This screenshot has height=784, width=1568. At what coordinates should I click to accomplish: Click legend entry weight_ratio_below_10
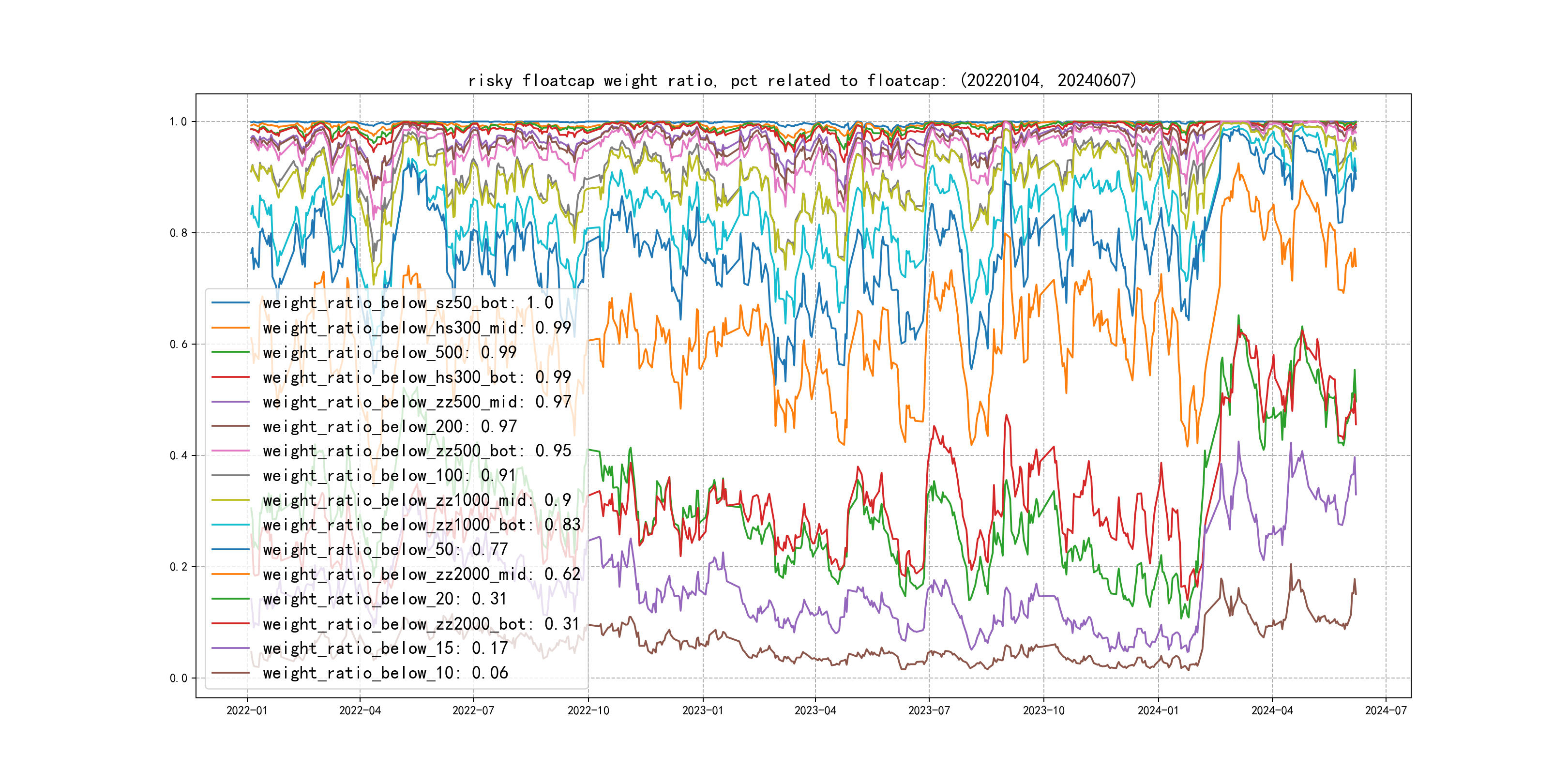pos(385,673)
